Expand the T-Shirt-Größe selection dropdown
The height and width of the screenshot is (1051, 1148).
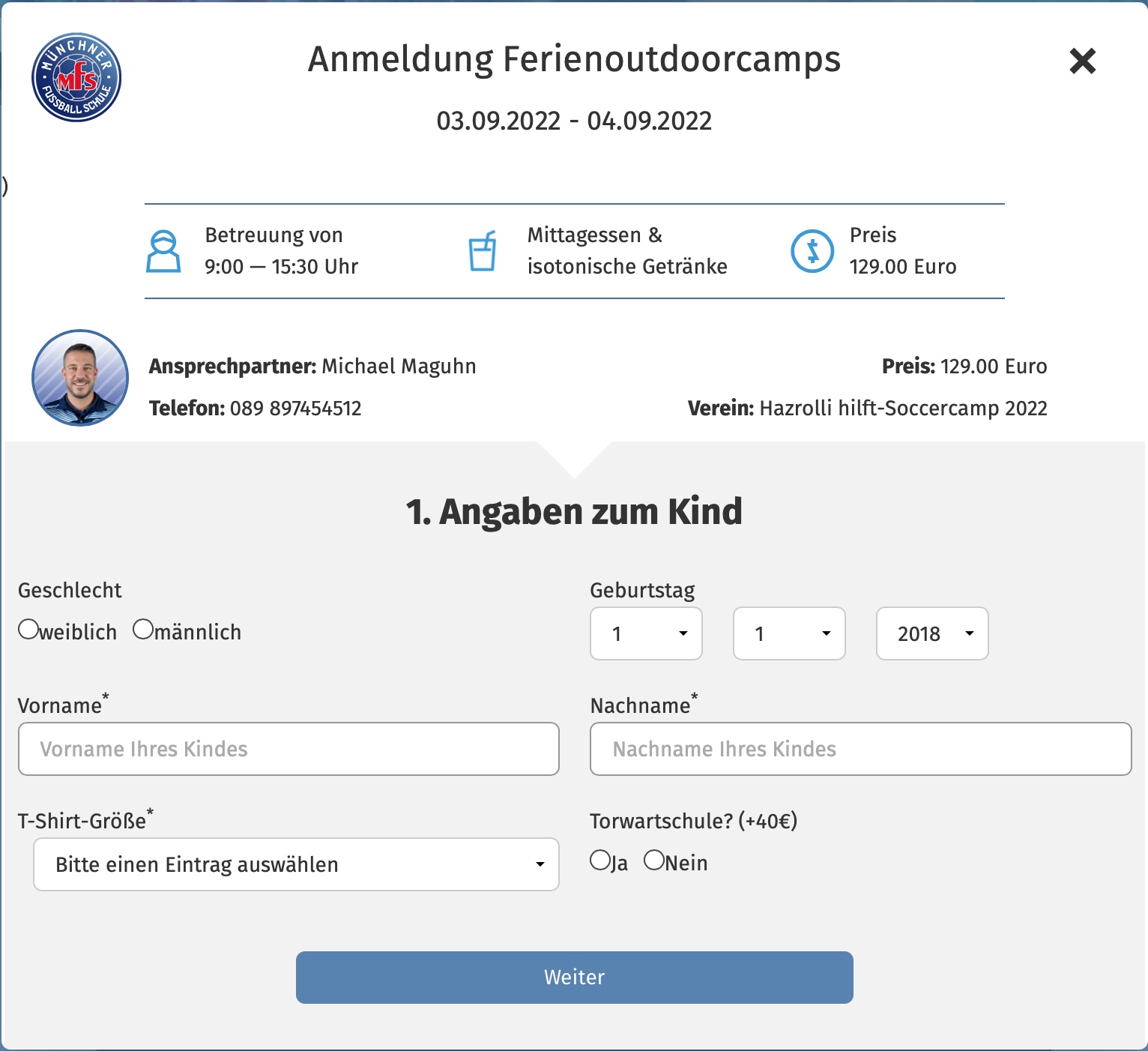(x=296, y=864)
